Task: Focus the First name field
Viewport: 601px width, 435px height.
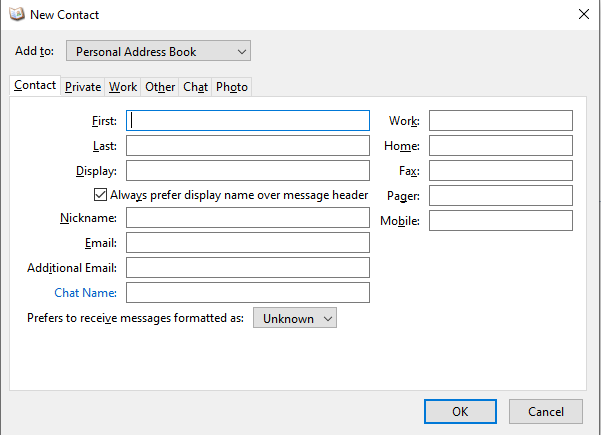Action: click(x=248, y=121)
